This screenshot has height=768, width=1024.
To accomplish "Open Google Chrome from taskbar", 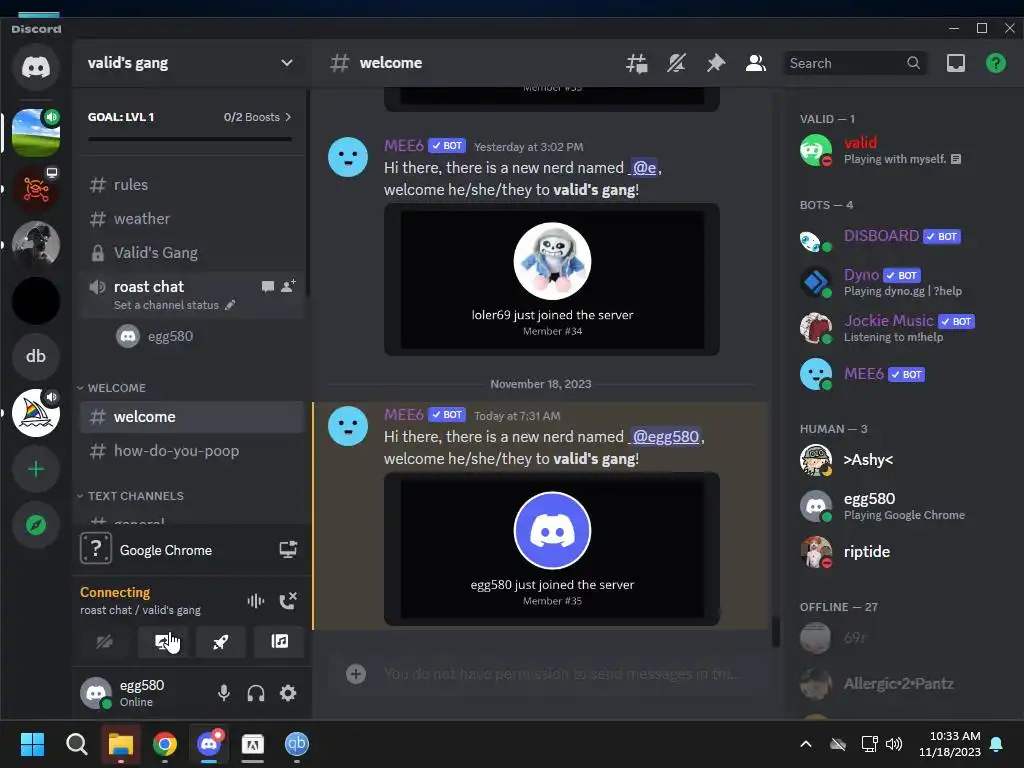I will pyautogui.click(x=165, y=744).
